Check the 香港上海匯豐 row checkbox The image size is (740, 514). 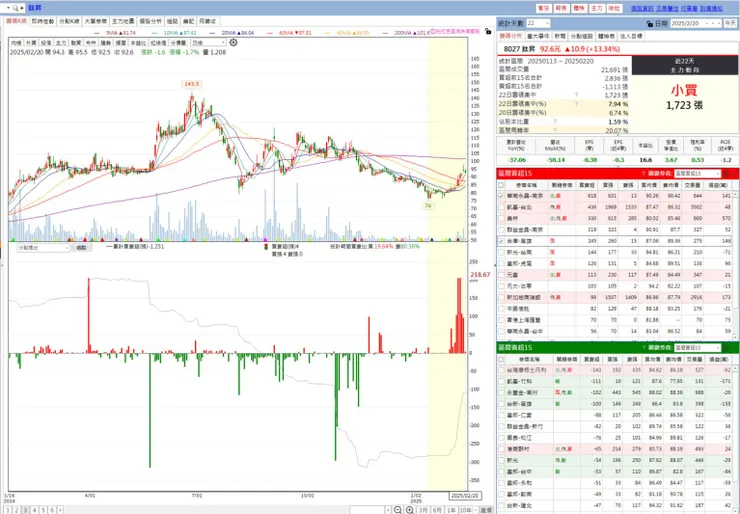pyautogui.click(x=501, y=320)
